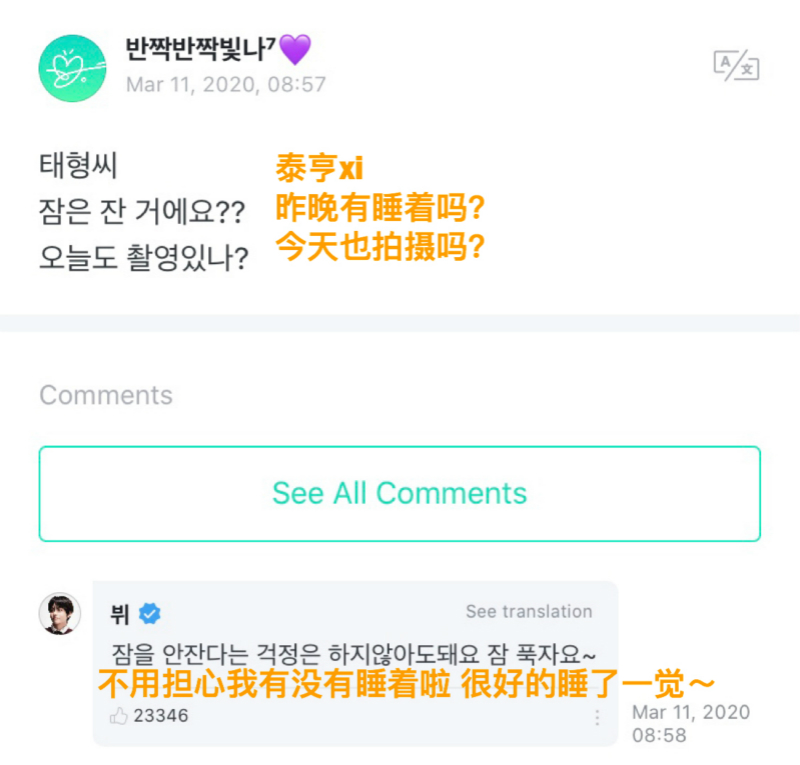This screenshot has width=800, height=765.
Task: Click the post timestamp Mar 11, 2020, 08:57
Action: [x=226, y=84]
